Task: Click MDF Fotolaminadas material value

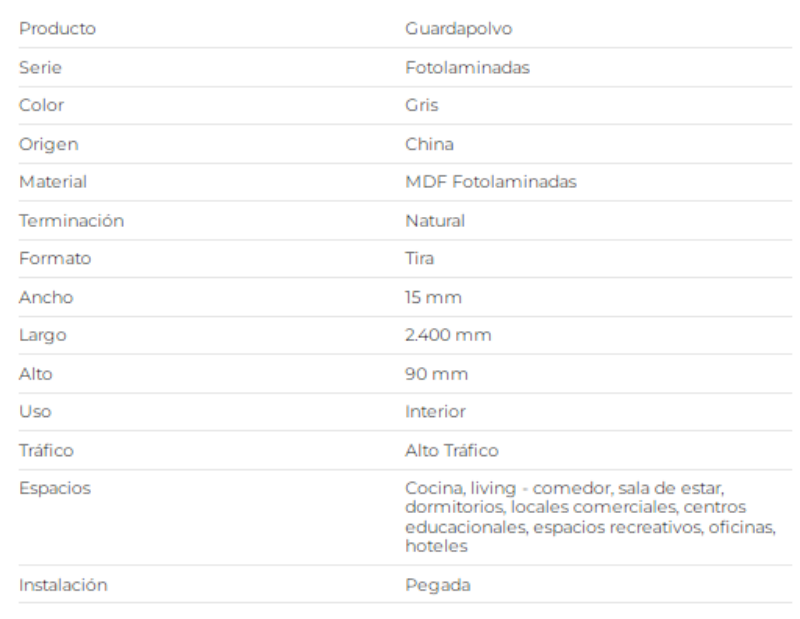Action: pos(491,182)
